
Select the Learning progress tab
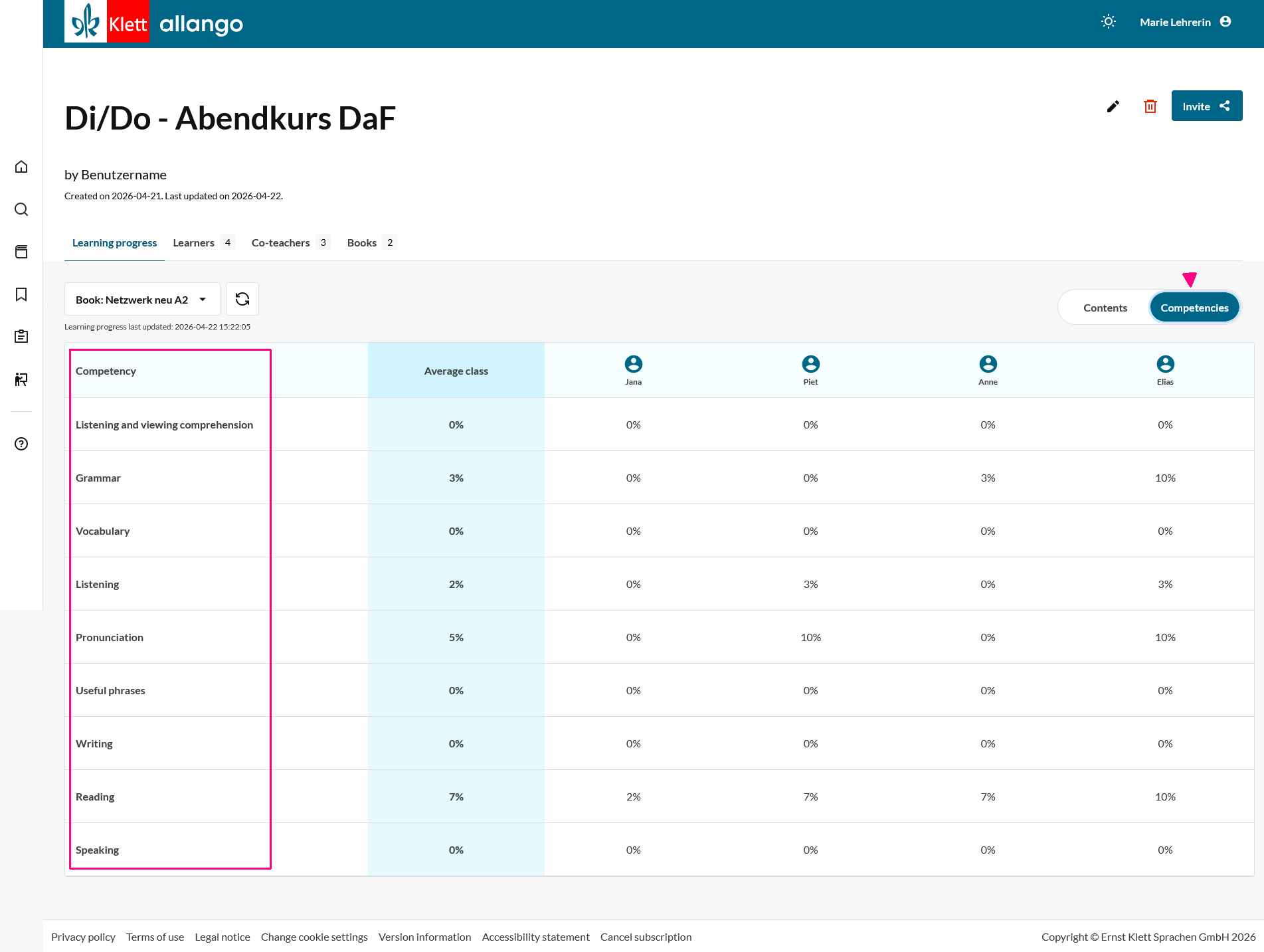click(x=114, y=243)
